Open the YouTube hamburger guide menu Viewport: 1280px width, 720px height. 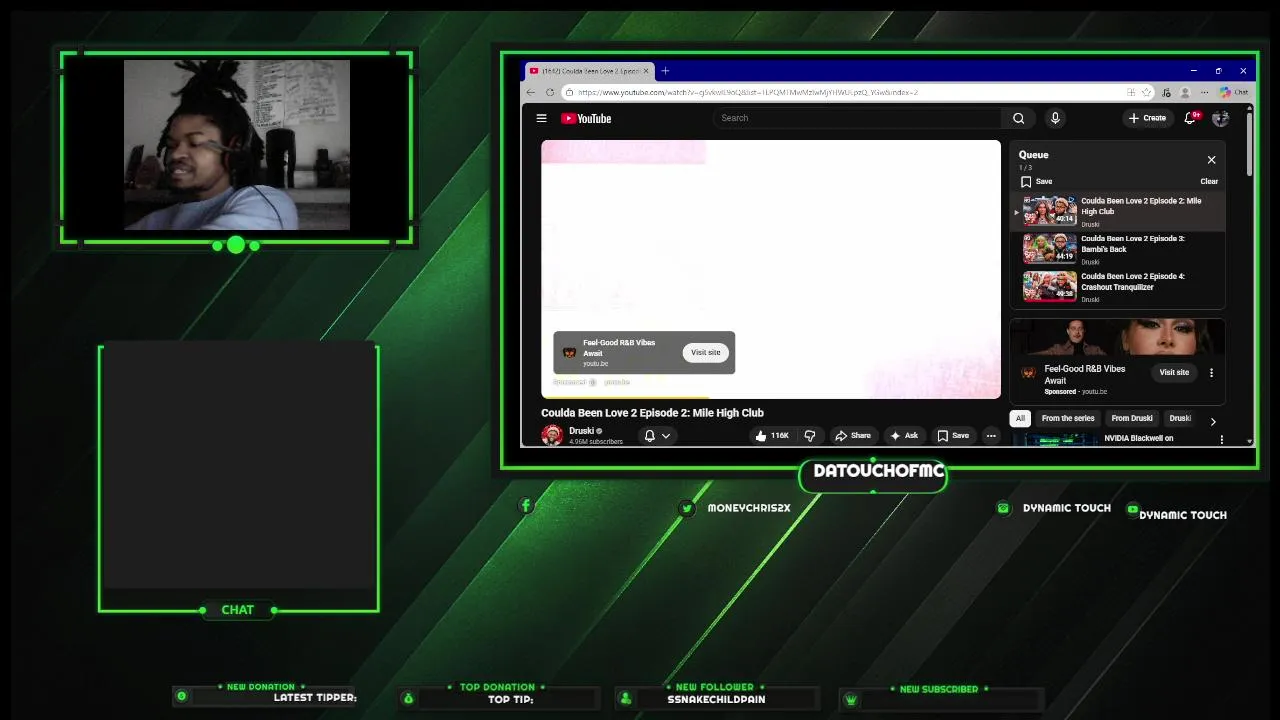pos(541,118)
